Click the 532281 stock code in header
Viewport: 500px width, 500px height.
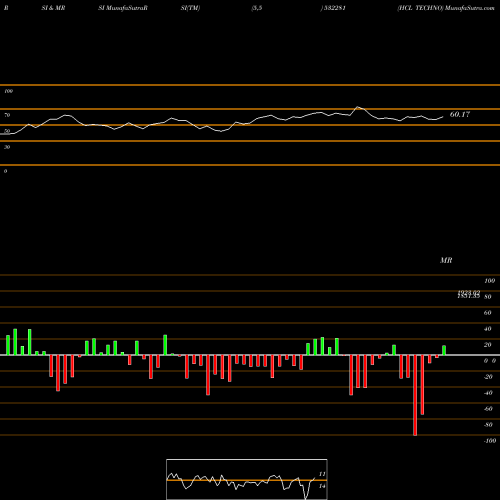(x=334, y=8)
